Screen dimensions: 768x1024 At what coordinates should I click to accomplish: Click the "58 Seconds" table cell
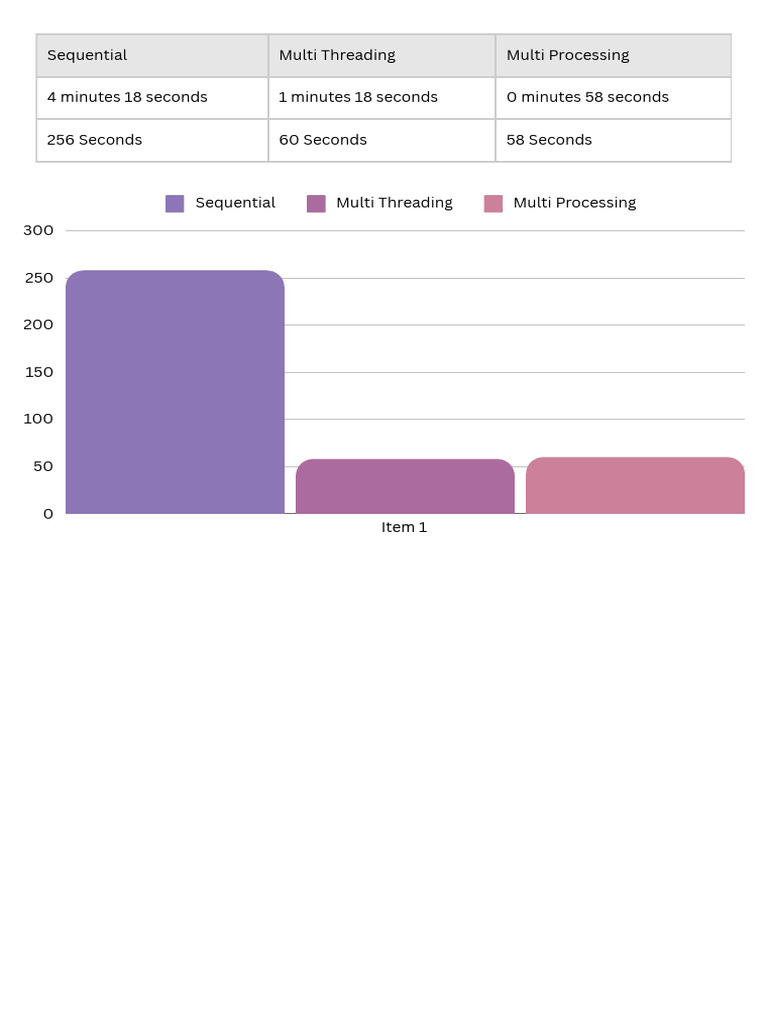[x=613, y=140]
